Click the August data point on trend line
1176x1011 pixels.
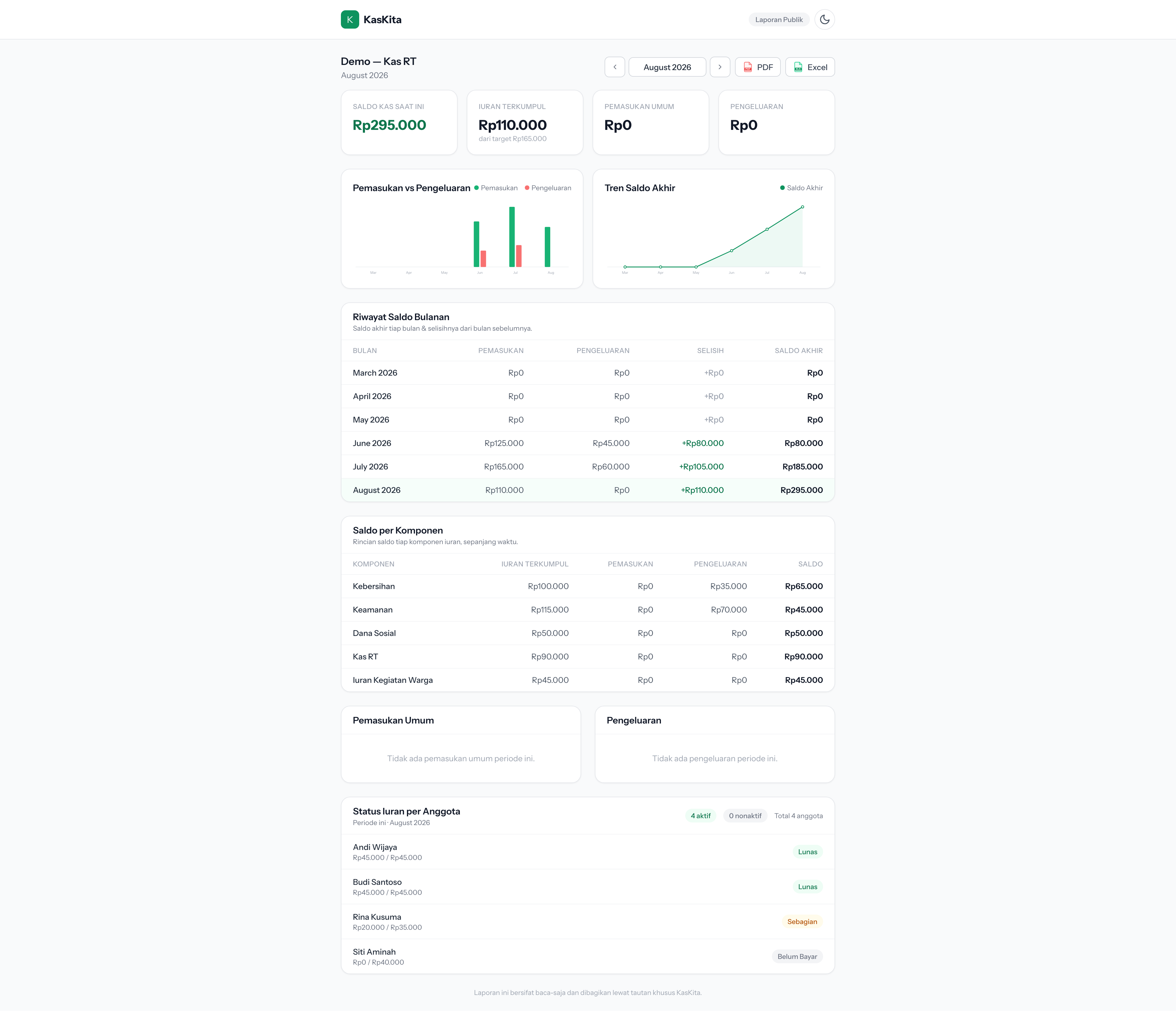tap(802, 207)
